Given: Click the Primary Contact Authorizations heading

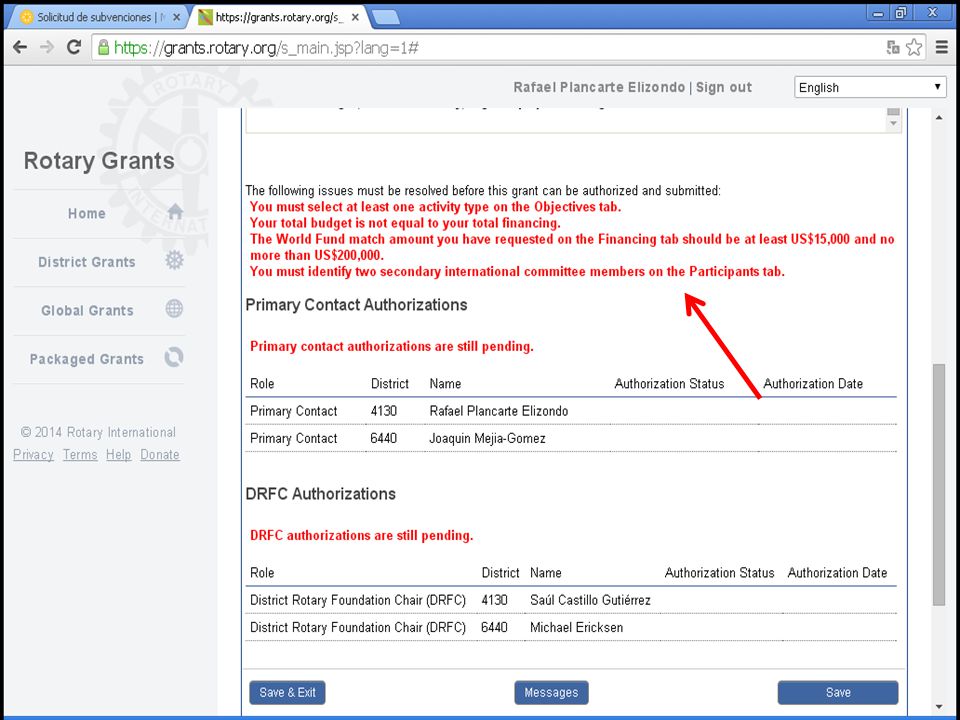Looking at the screenshot, I should pyautogui.click(x=356, y=305).
